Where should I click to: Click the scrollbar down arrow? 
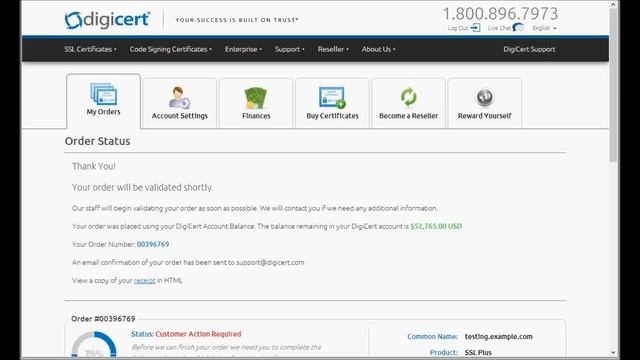(x=613, y=352)
